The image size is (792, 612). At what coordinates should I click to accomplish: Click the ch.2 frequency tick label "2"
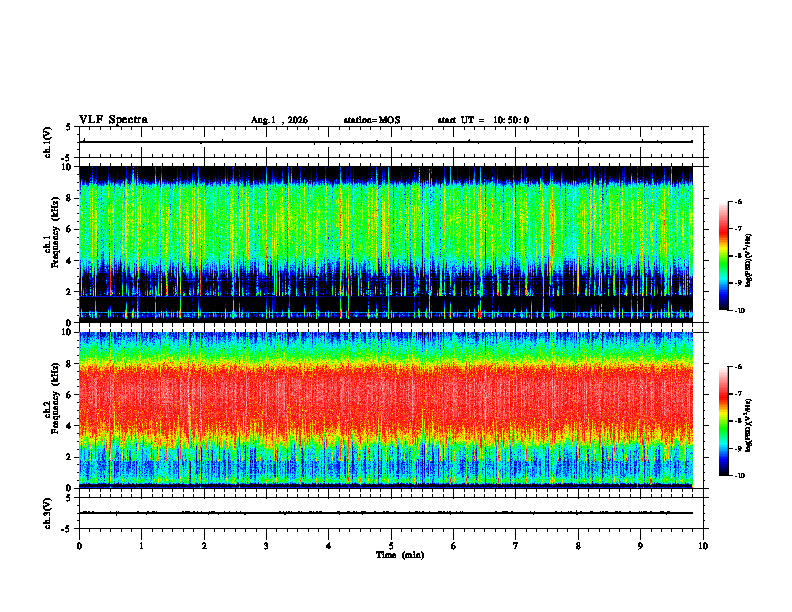click(x=69, y=457)
